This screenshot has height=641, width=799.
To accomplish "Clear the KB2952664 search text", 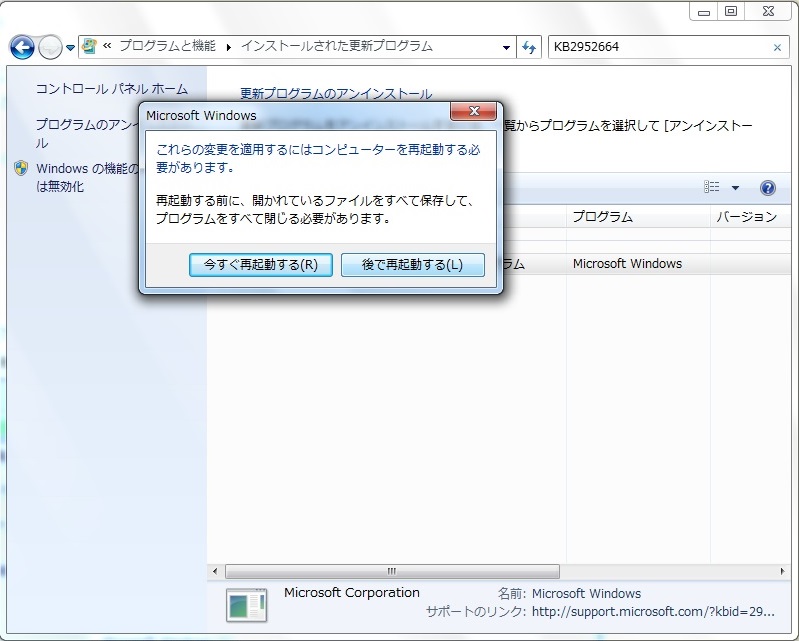I will [x=777, y=47].
